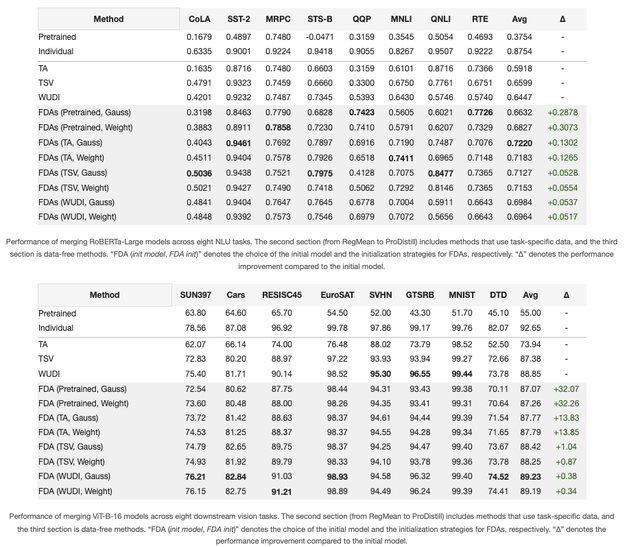640x547 pixels.
Task: Click the bold 0.5036 CoLA cell
Action: pyautogui.click(x=199, y=172)
